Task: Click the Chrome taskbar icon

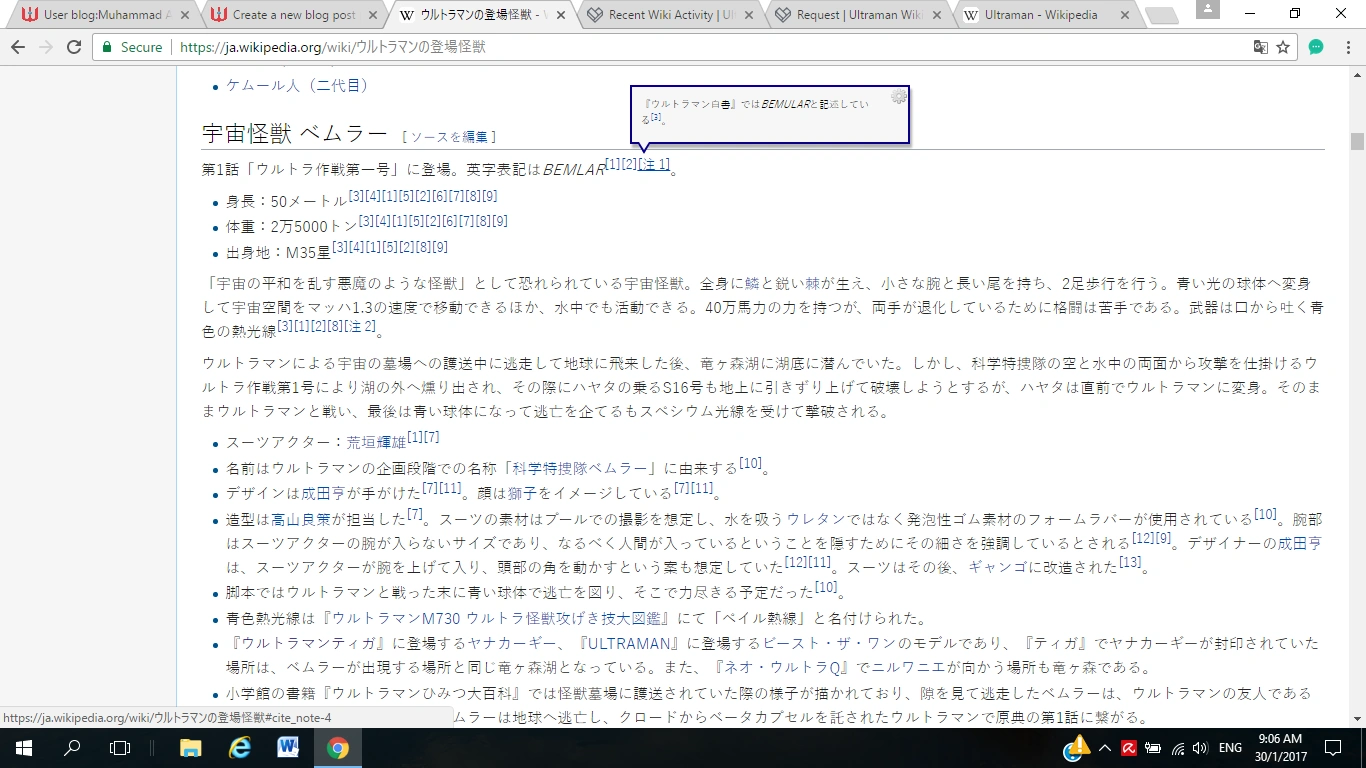Action: point(338,747)
